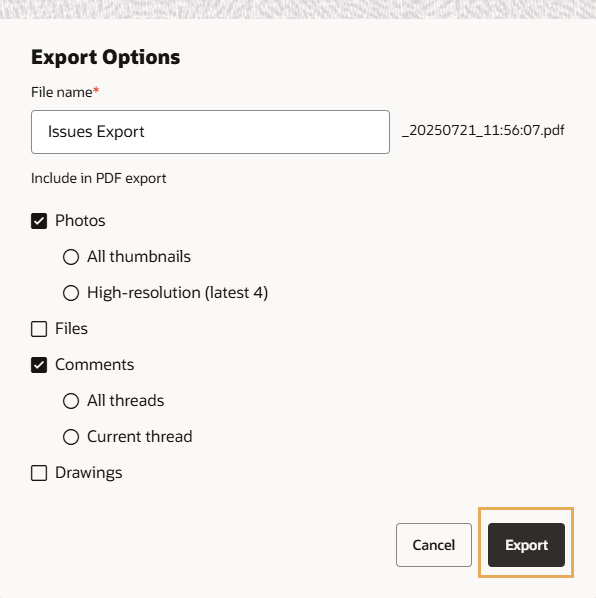Tick the Drawings checkbox box

pos(39,473)
